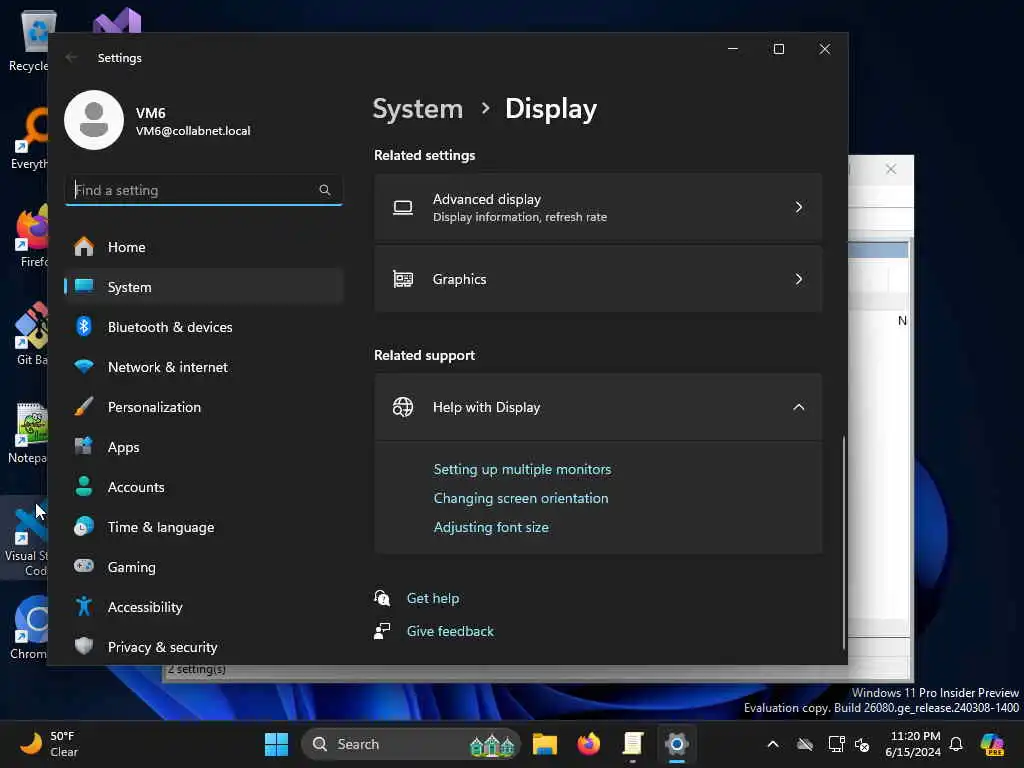
Task: Click the Network & internet wifi icon
Action: (x=84, y=366)
